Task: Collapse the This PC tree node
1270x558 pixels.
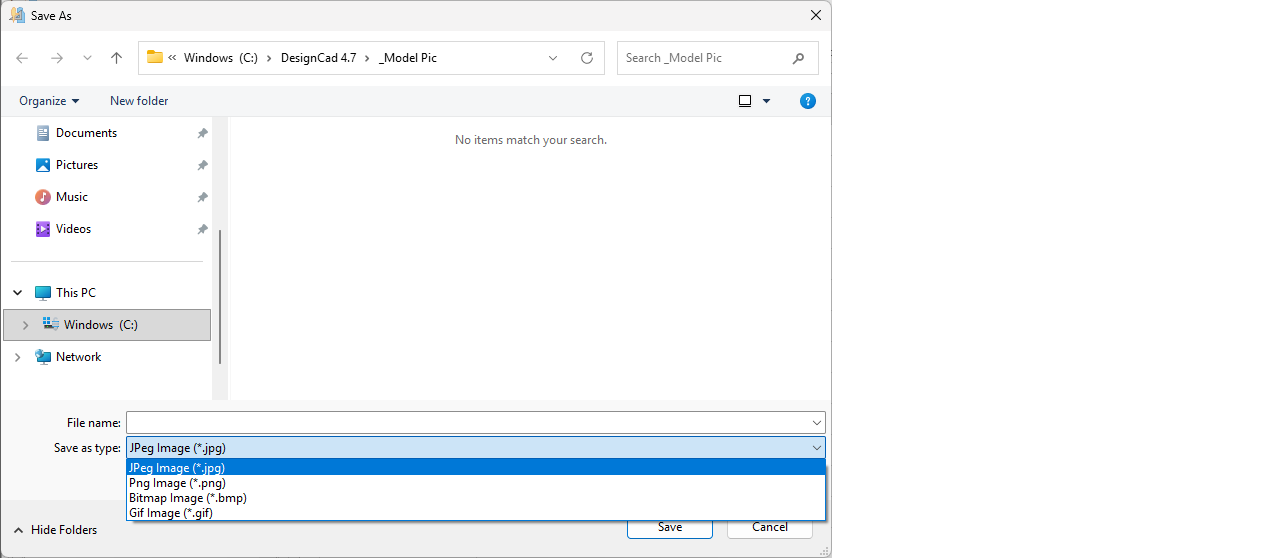Action: point(18,293)
